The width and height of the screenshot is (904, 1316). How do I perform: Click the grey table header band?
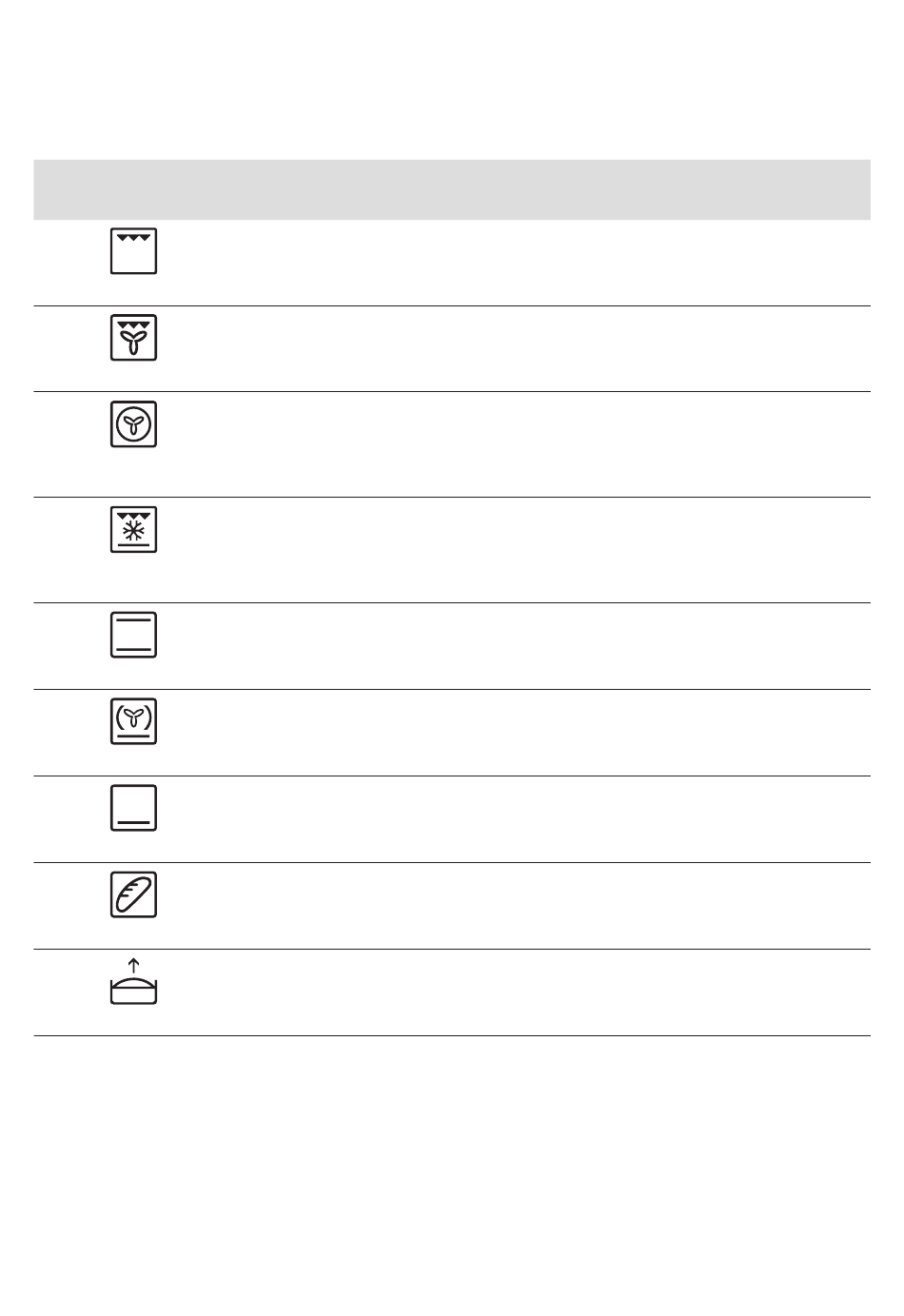click(x=452, y=189)
